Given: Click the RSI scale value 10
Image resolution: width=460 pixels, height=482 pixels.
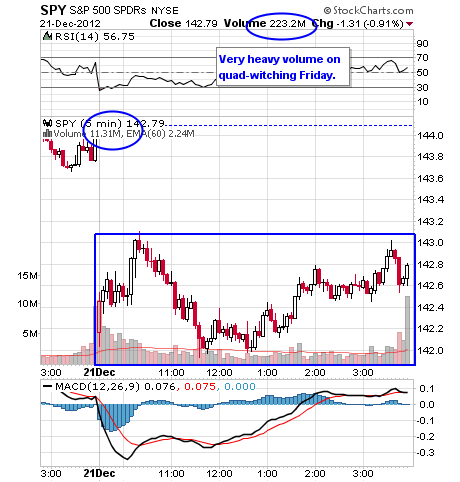Looking at the screenshot, I should pyautogui.click(x=423, y=102).
